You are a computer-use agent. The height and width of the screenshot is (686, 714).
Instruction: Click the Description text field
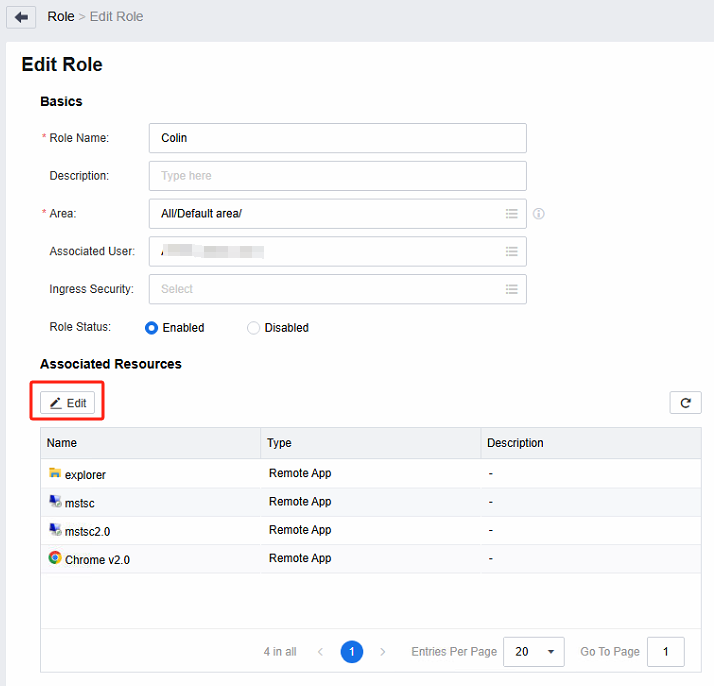(x=337, y=176)
